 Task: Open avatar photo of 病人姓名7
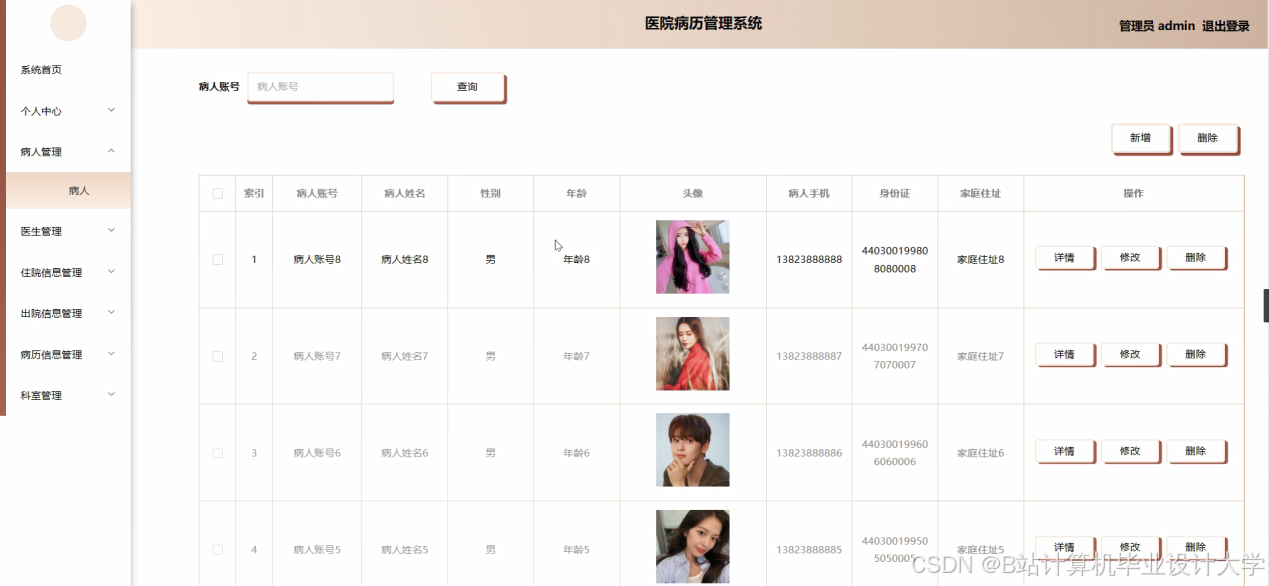pos(692,354)
